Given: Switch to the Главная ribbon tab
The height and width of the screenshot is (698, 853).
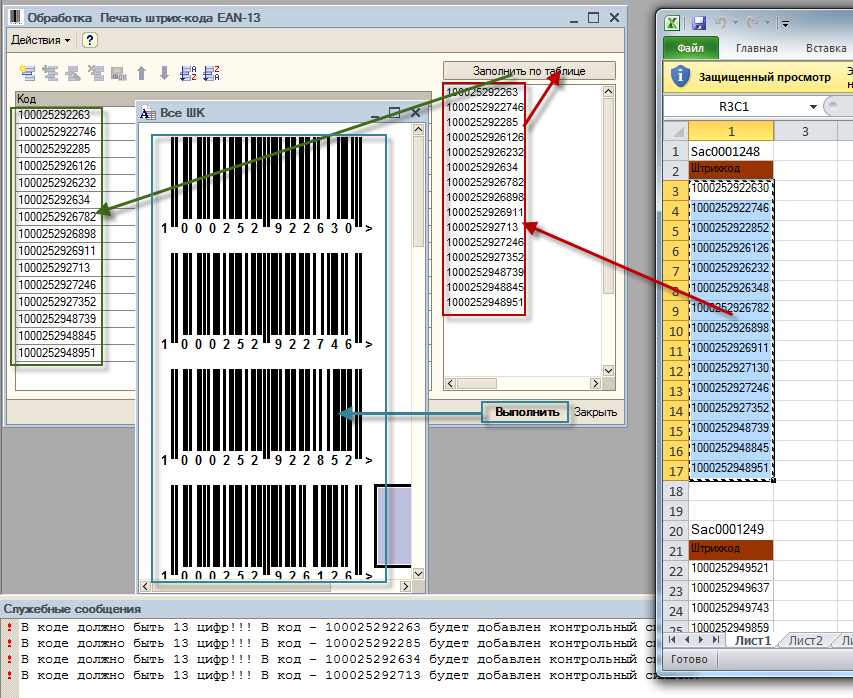Looking at the screenshot, I should click(757, 48).
